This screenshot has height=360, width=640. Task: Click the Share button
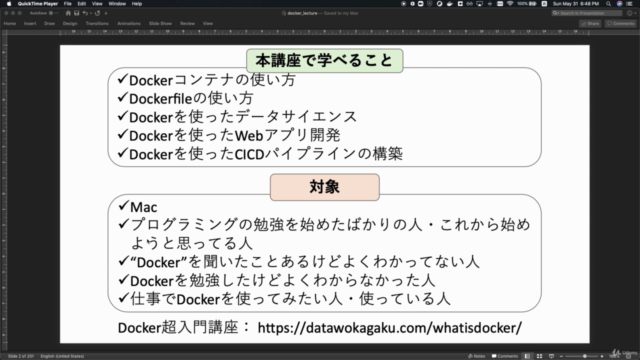coord(590,24)
